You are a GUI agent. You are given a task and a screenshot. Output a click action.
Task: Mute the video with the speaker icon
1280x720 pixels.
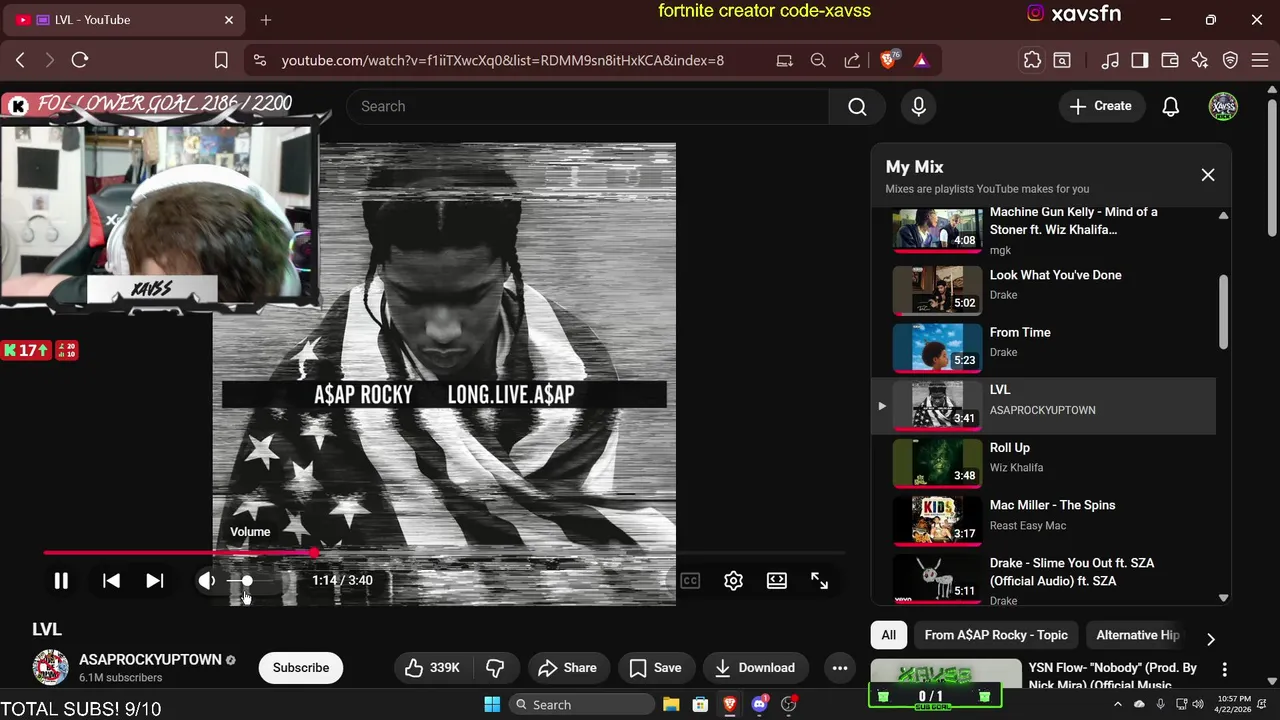207,580
